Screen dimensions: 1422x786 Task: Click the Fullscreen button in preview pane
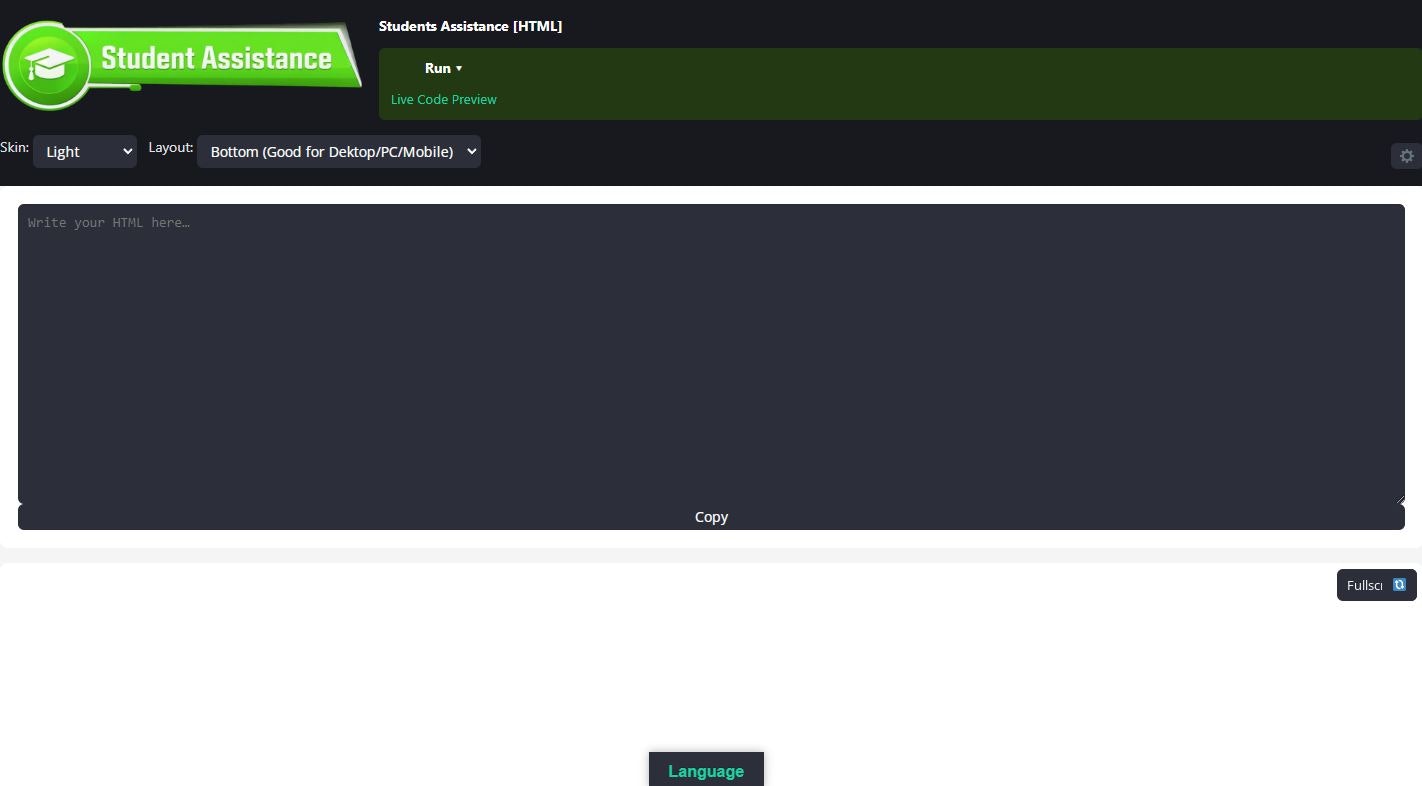pos(1365,585)
